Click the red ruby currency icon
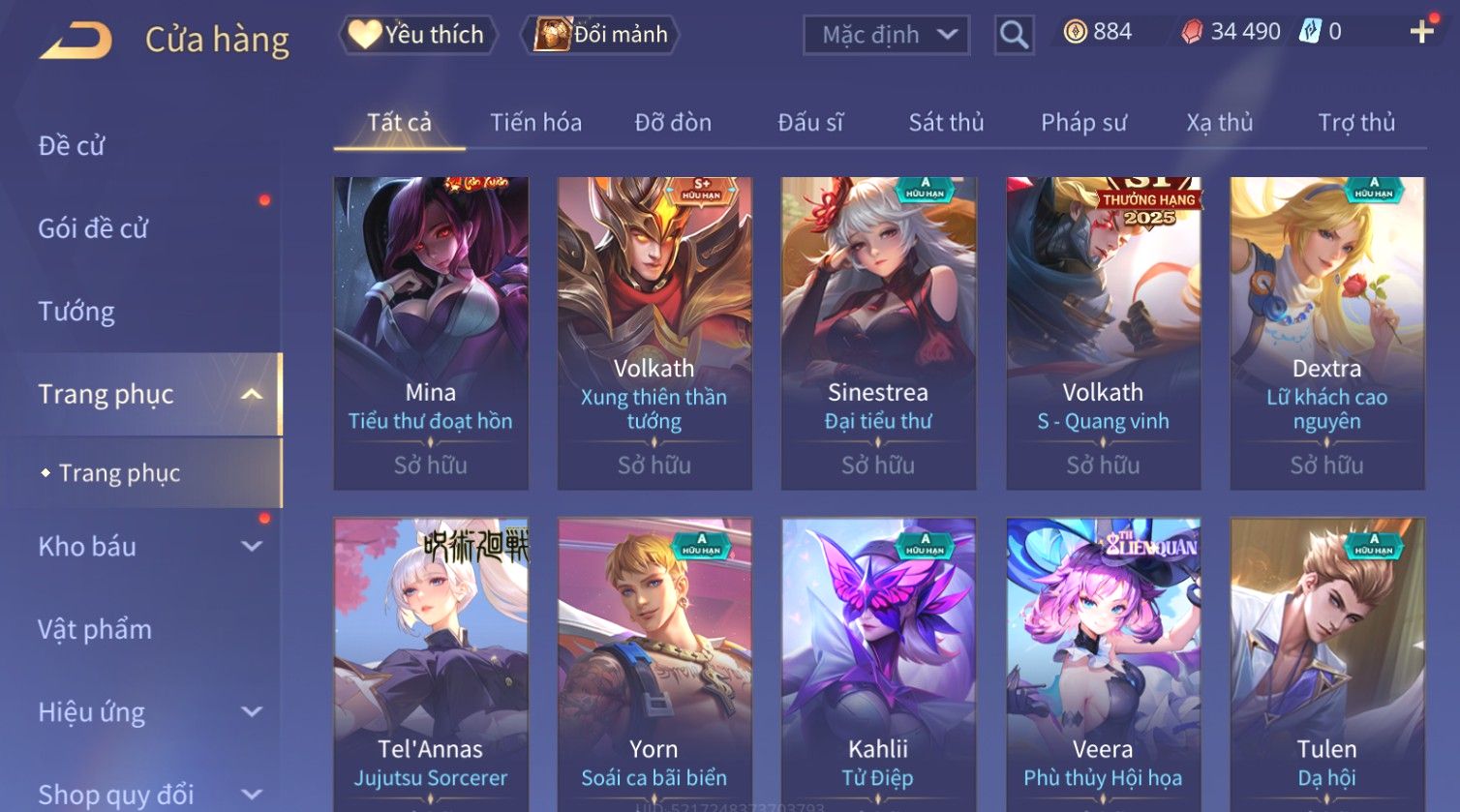This screenshot has width=1460, height=812. pos(1192,32)
